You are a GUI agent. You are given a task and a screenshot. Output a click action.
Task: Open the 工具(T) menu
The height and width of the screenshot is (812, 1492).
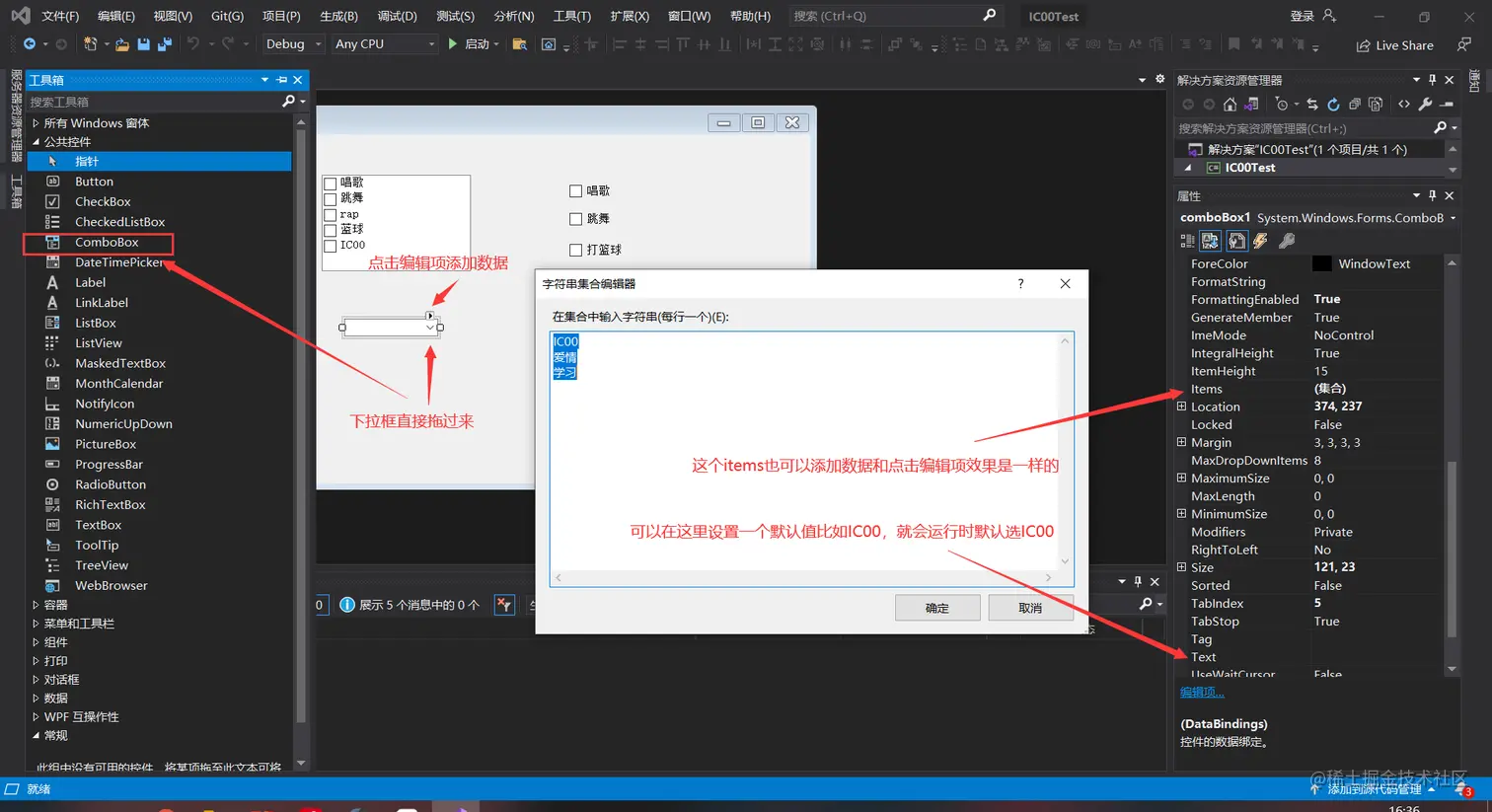[571, 16]
